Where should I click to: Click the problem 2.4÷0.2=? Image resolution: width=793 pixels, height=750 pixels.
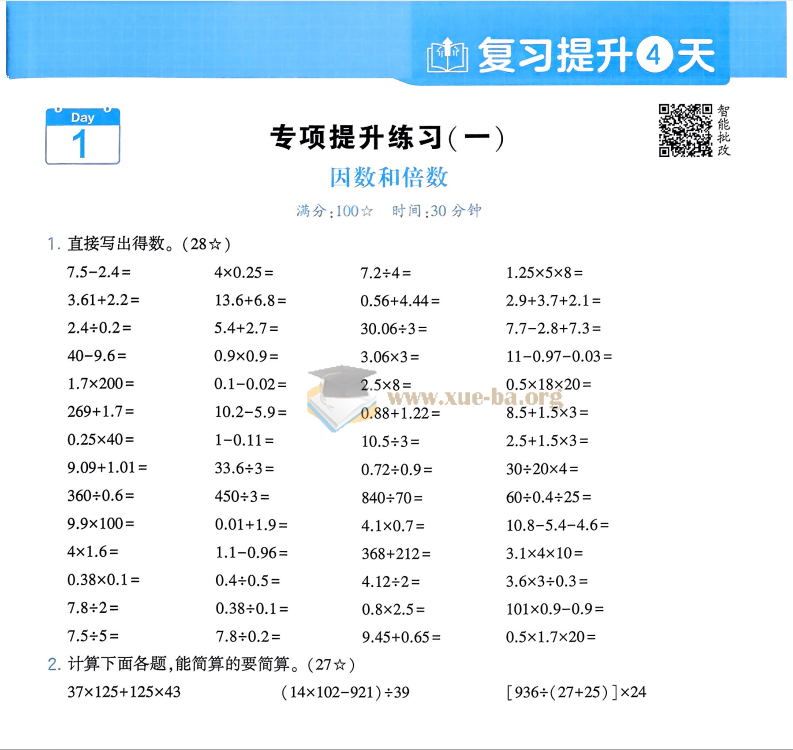point(99,328)
